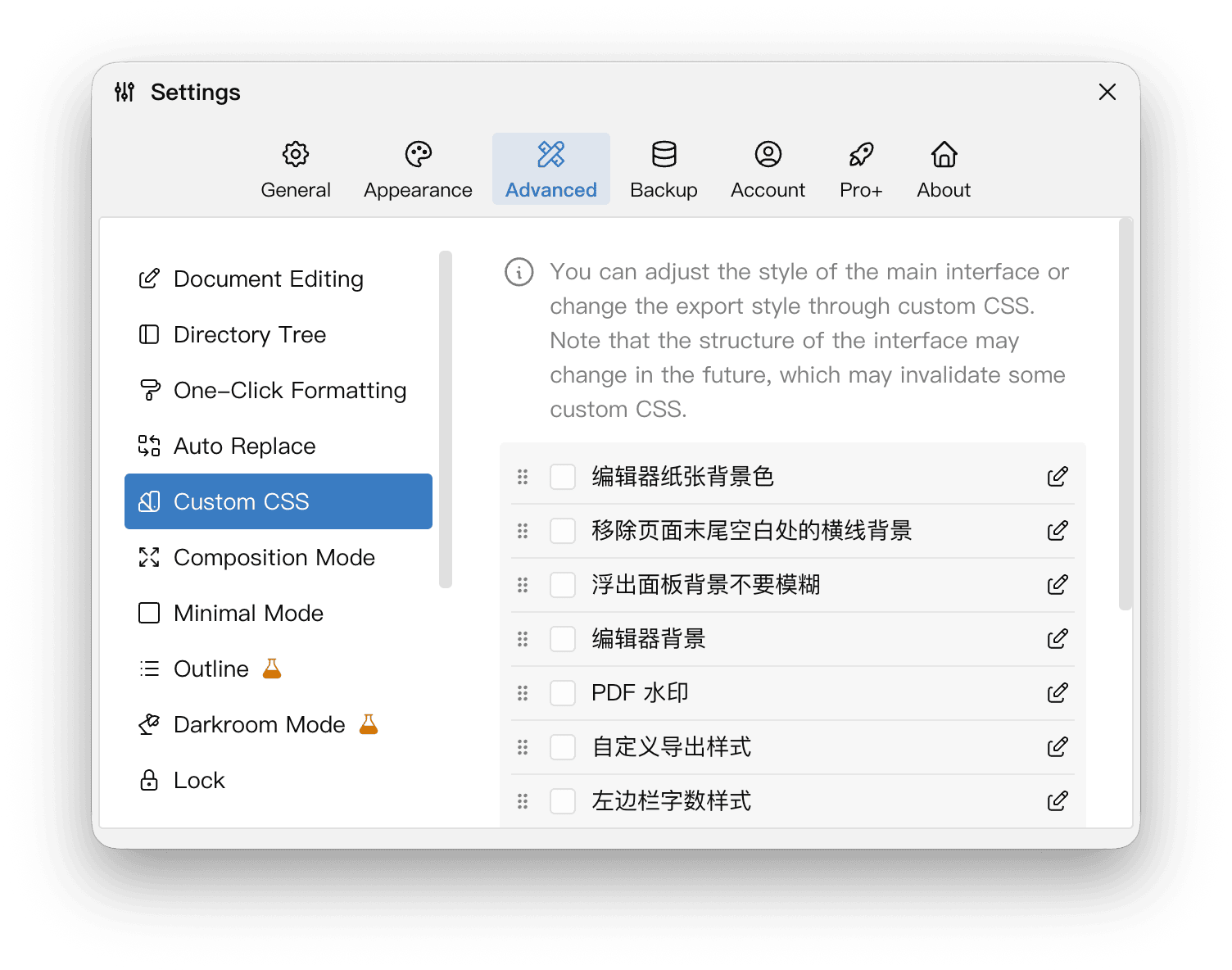1232x970 pixels.
Task: Go to the Account tab
Action: (x=768, y=170)
